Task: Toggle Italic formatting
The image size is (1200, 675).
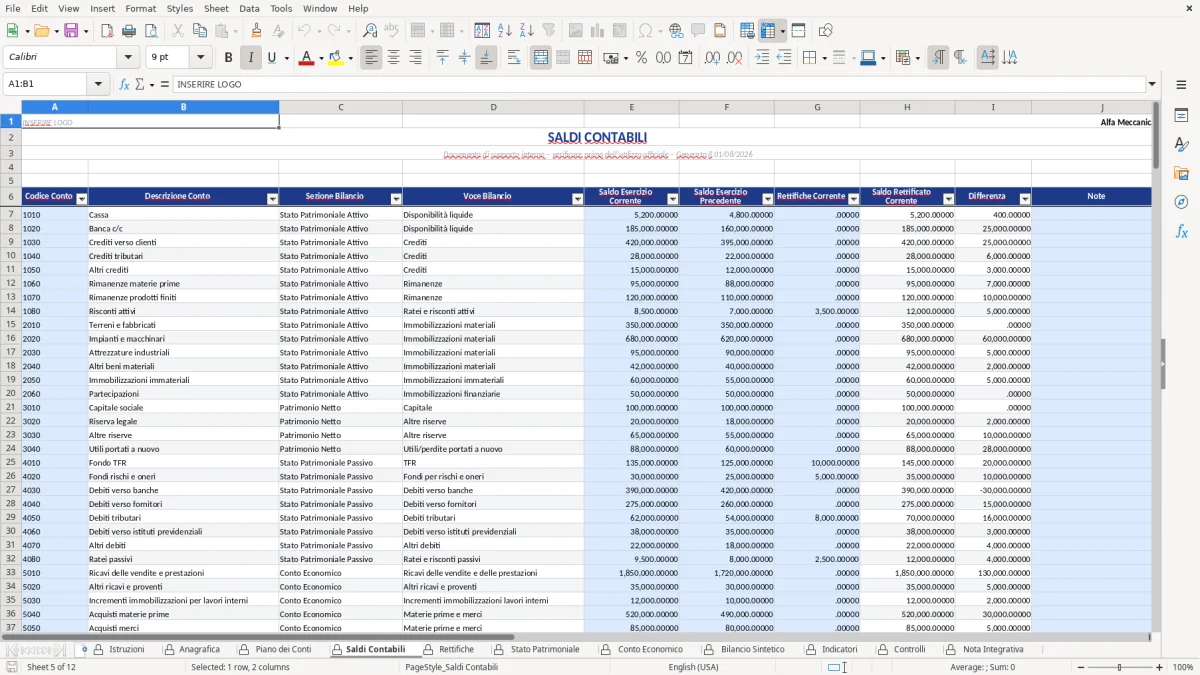Action: 251,58
